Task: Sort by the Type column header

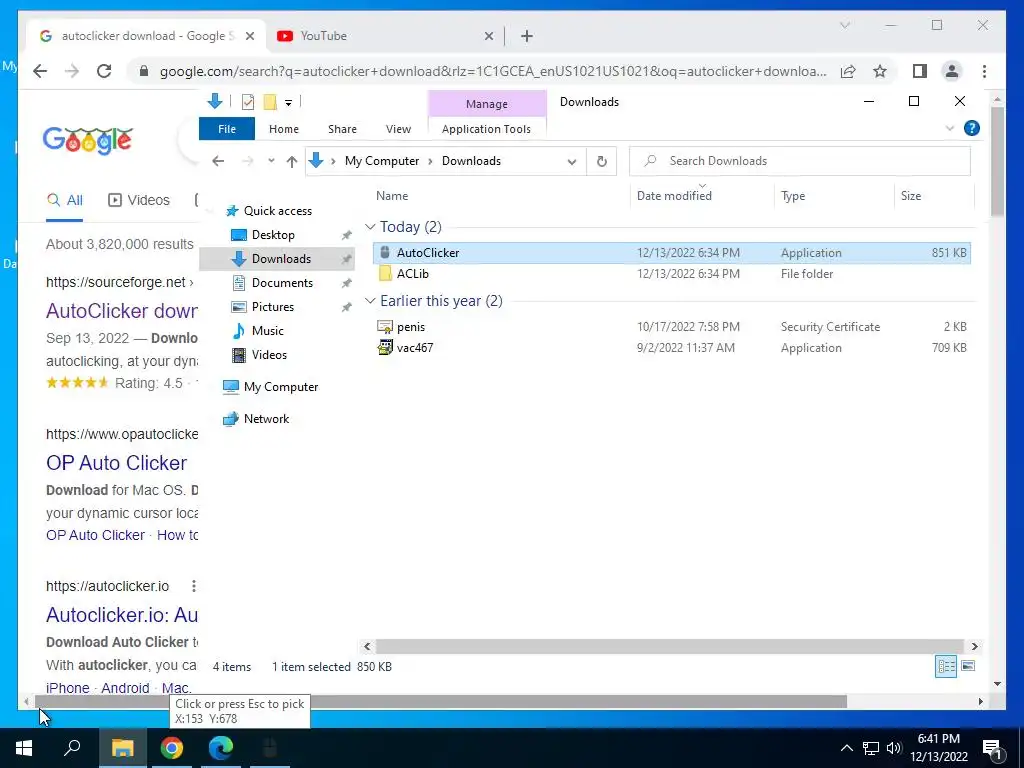Action: [793, 196]
